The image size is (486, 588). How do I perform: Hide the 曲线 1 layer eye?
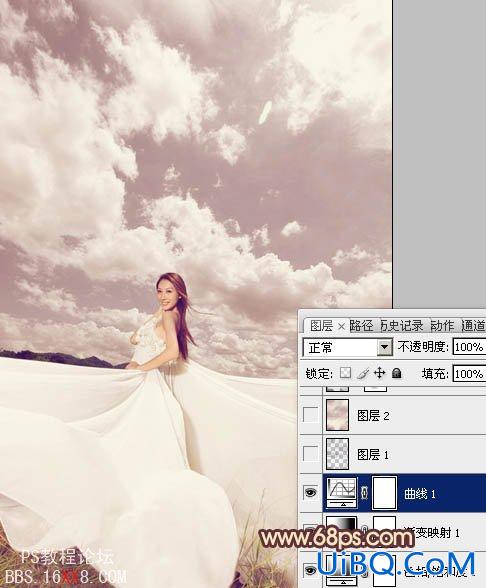point(310,492)
